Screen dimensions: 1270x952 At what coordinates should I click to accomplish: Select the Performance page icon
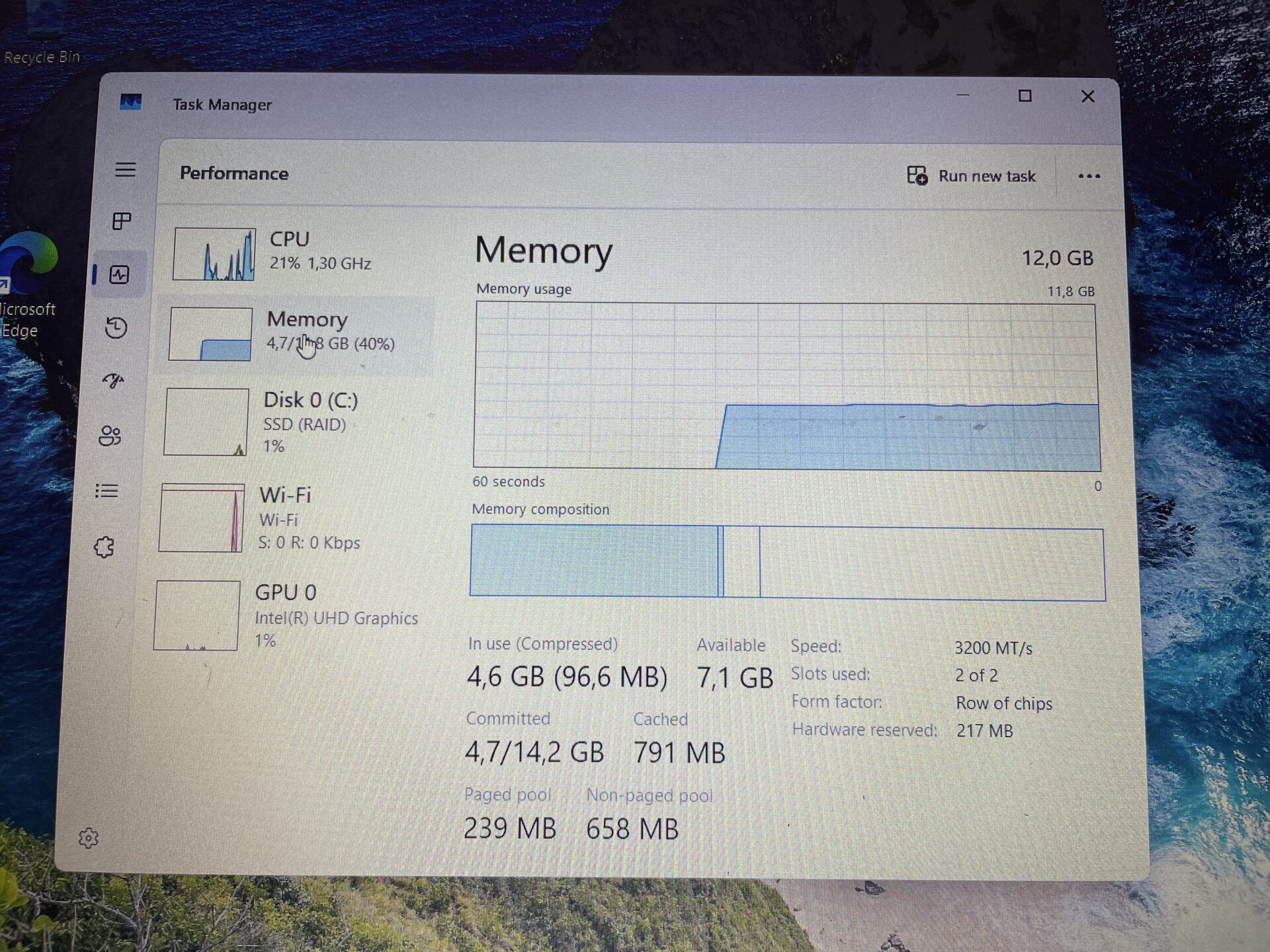120,274
